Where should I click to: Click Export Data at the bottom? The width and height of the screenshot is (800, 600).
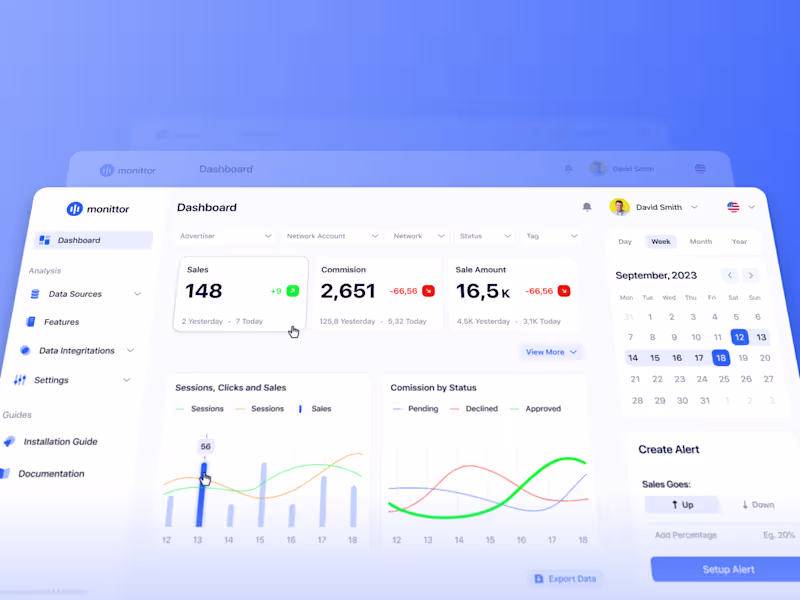566,578
